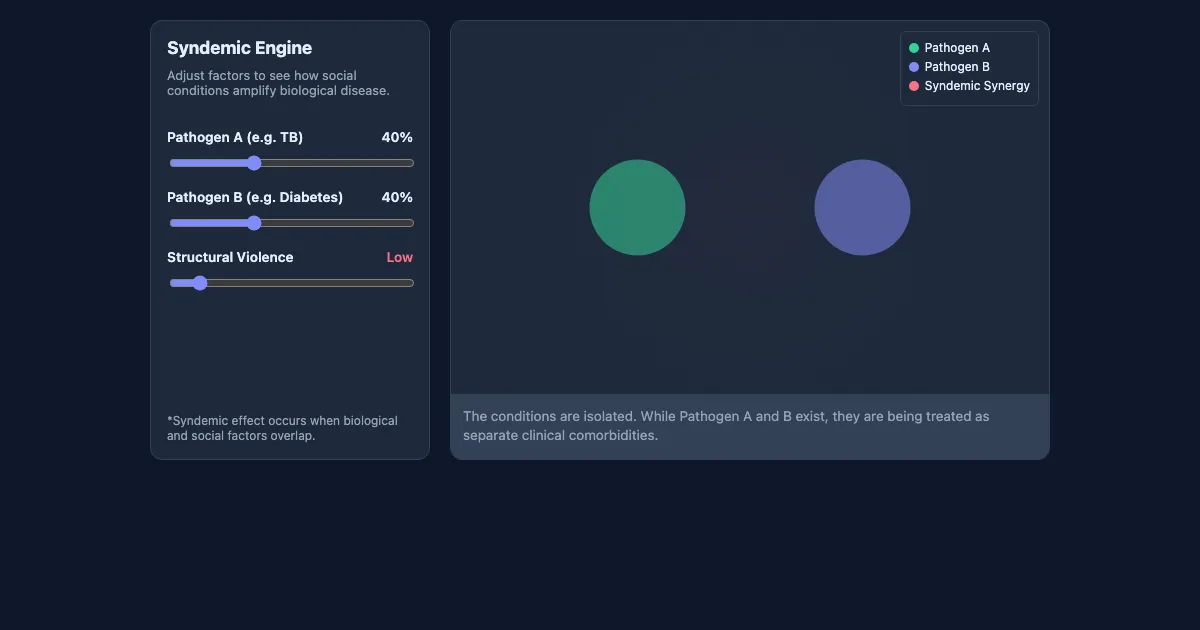Click the Syndemic effect footnote text

coord(282,428)
